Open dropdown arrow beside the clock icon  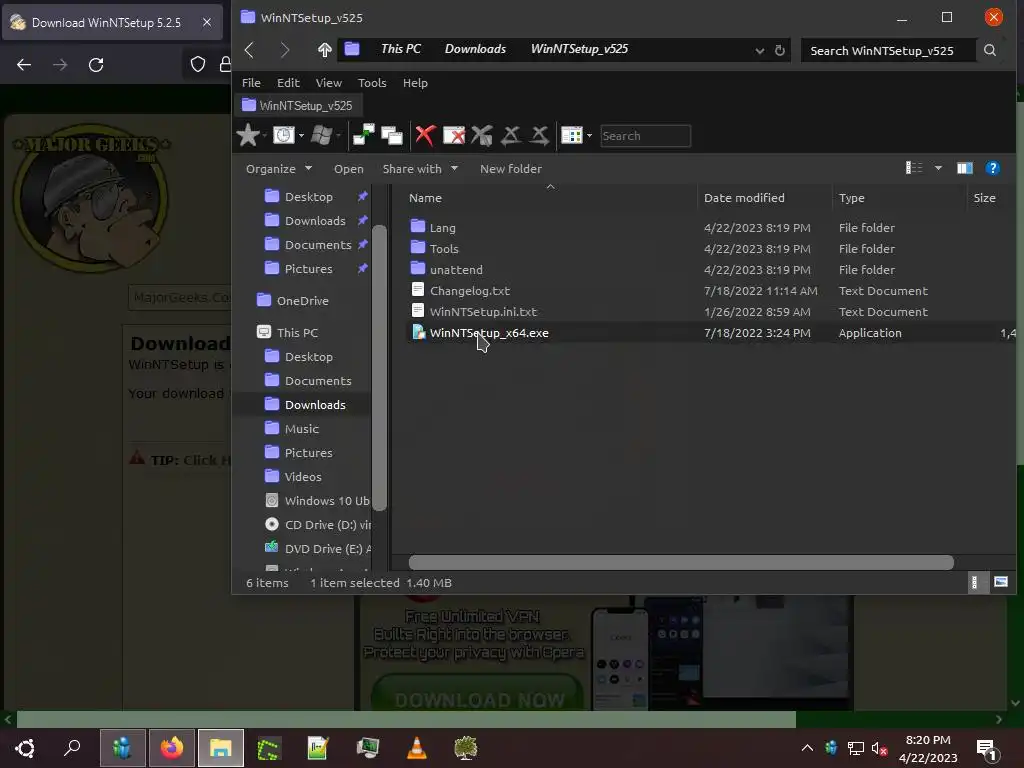(301, 136)
